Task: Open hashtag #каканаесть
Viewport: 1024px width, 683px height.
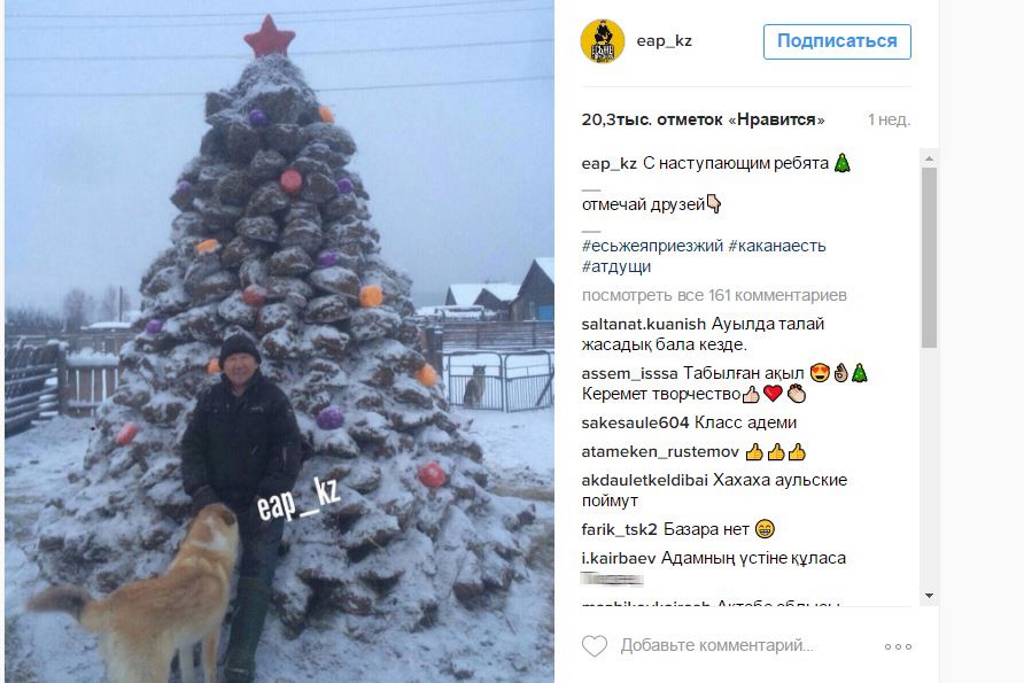Action: 777,246
